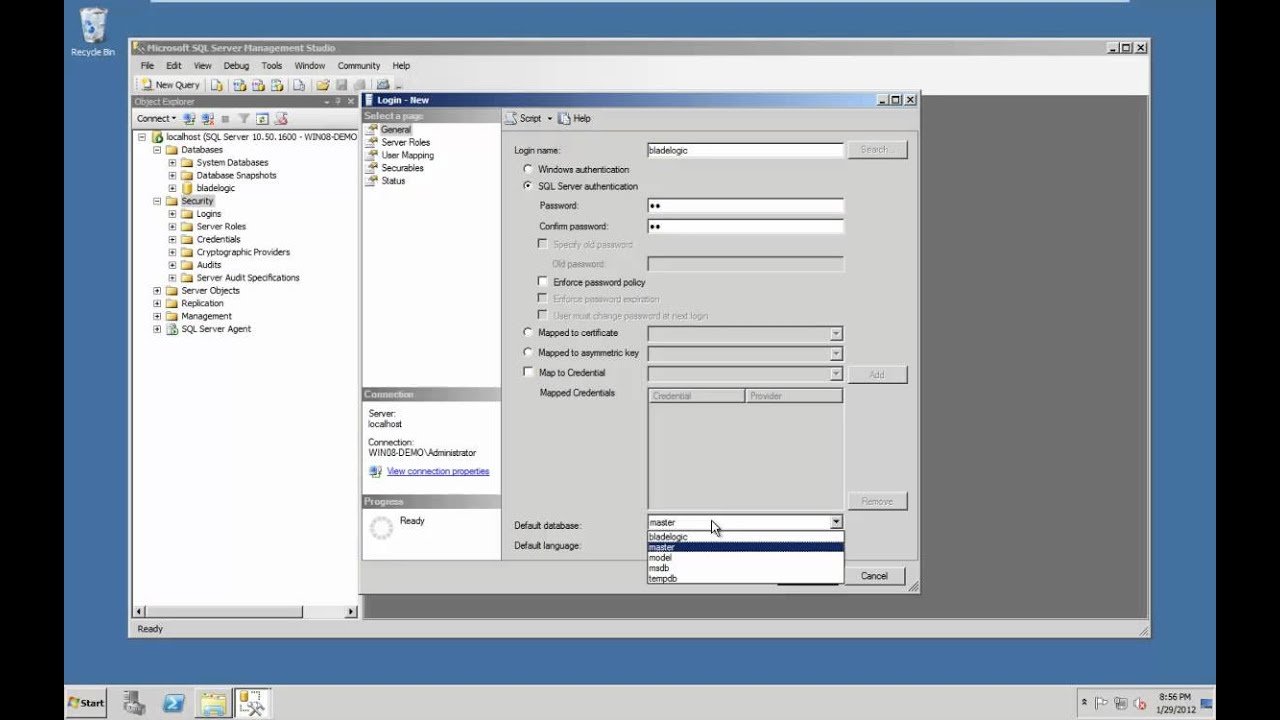Screen dimensions: 1280x720
Task: Select Windows authentication radio button
Action: tap(528, 170)
